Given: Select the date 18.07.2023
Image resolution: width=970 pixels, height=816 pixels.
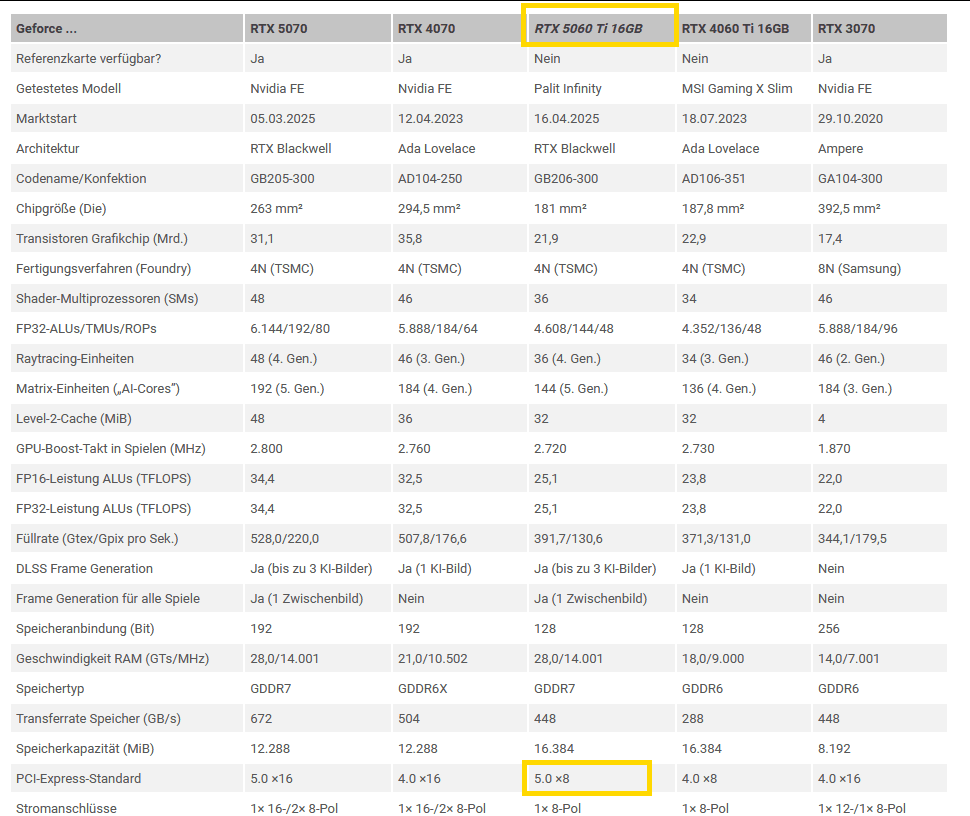Looking at the screenshot, I should click(714, 119).
